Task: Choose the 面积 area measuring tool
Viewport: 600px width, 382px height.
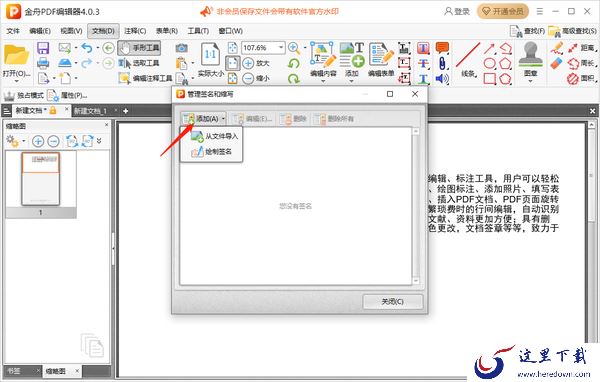Action: pyautogui.click(x=581, y=78)
